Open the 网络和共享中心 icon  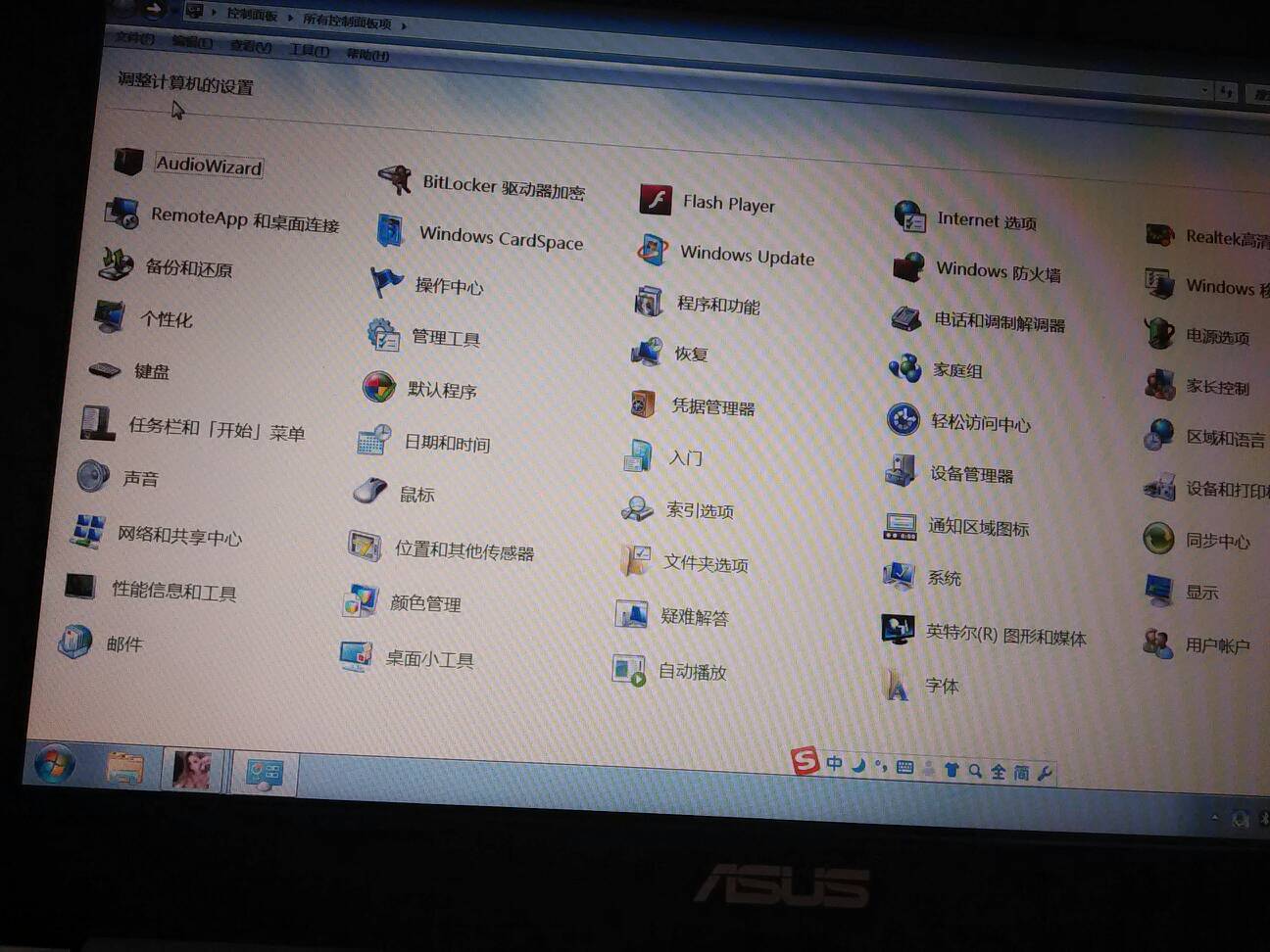[x=87, y=531]
